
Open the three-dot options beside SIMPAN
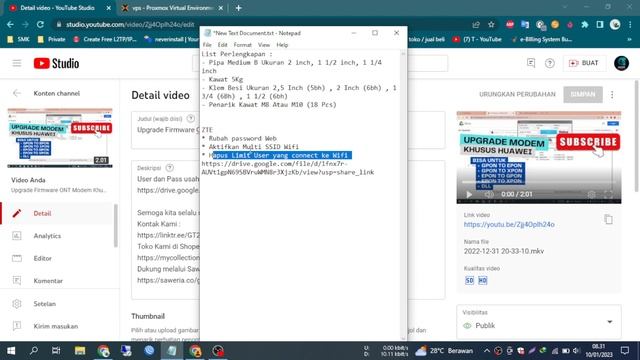[612, 94]
